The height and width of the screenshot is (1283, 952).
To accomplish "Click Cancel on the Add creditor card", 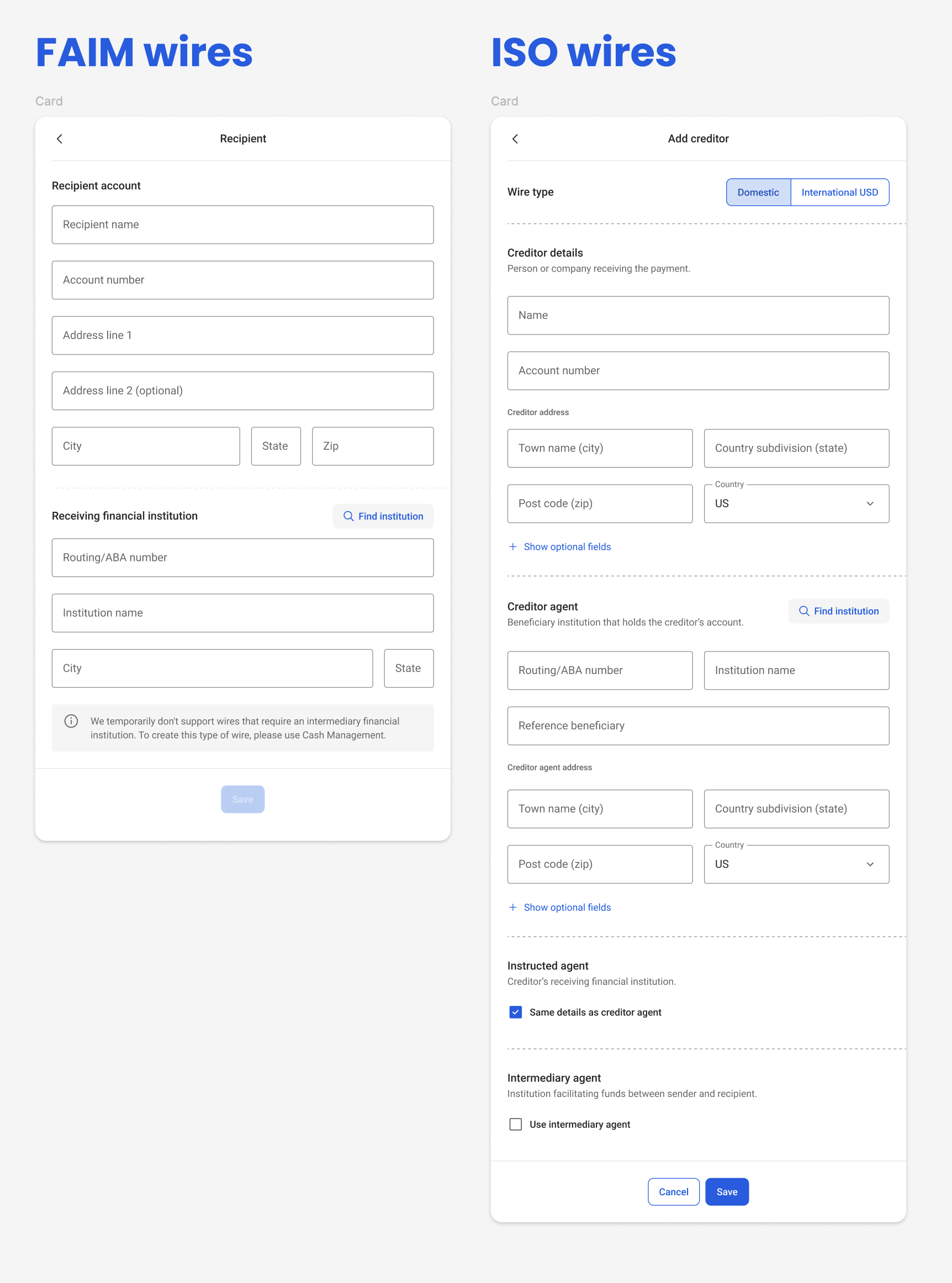I will pos(673,1191).
